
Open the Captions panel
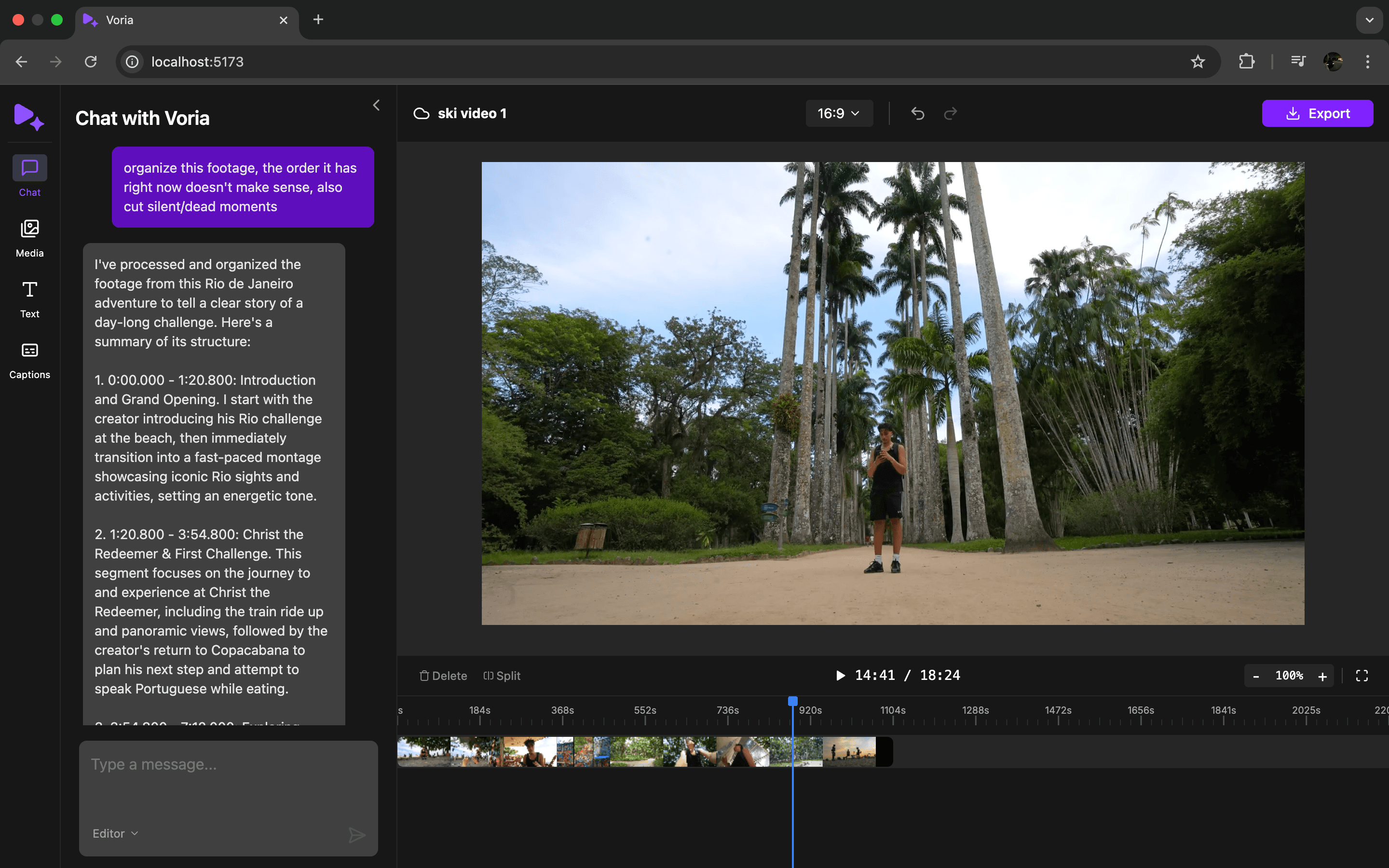(x=29, y=360)
